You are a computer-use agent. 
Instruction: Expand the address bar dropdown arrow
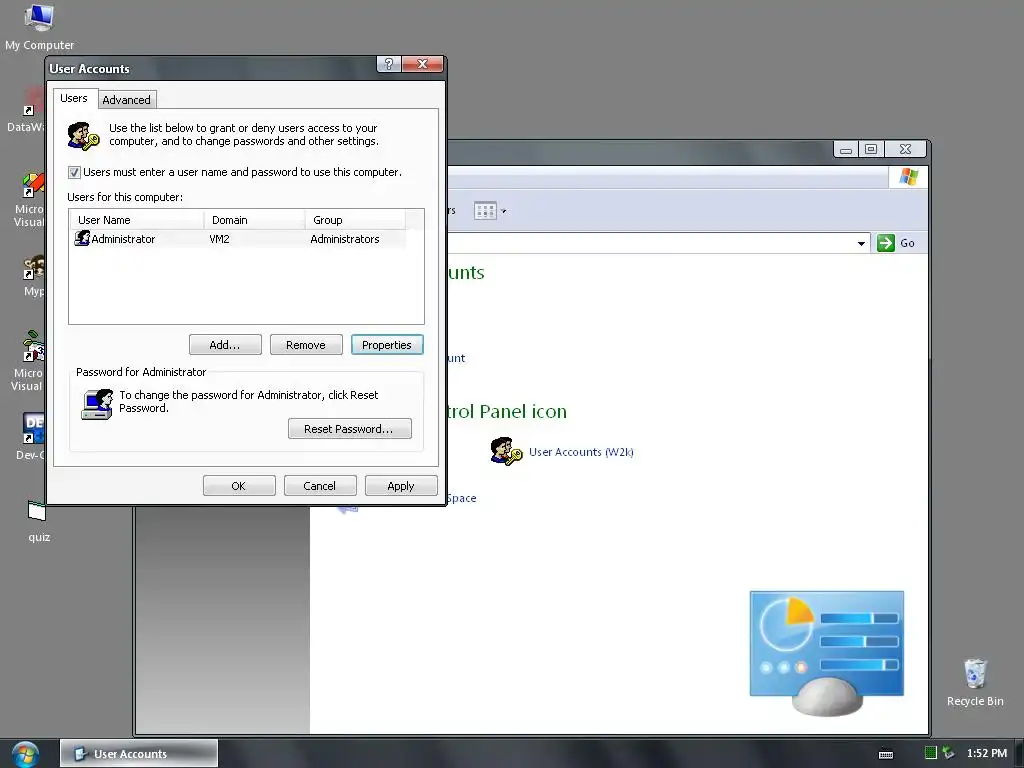coord(861,244)
